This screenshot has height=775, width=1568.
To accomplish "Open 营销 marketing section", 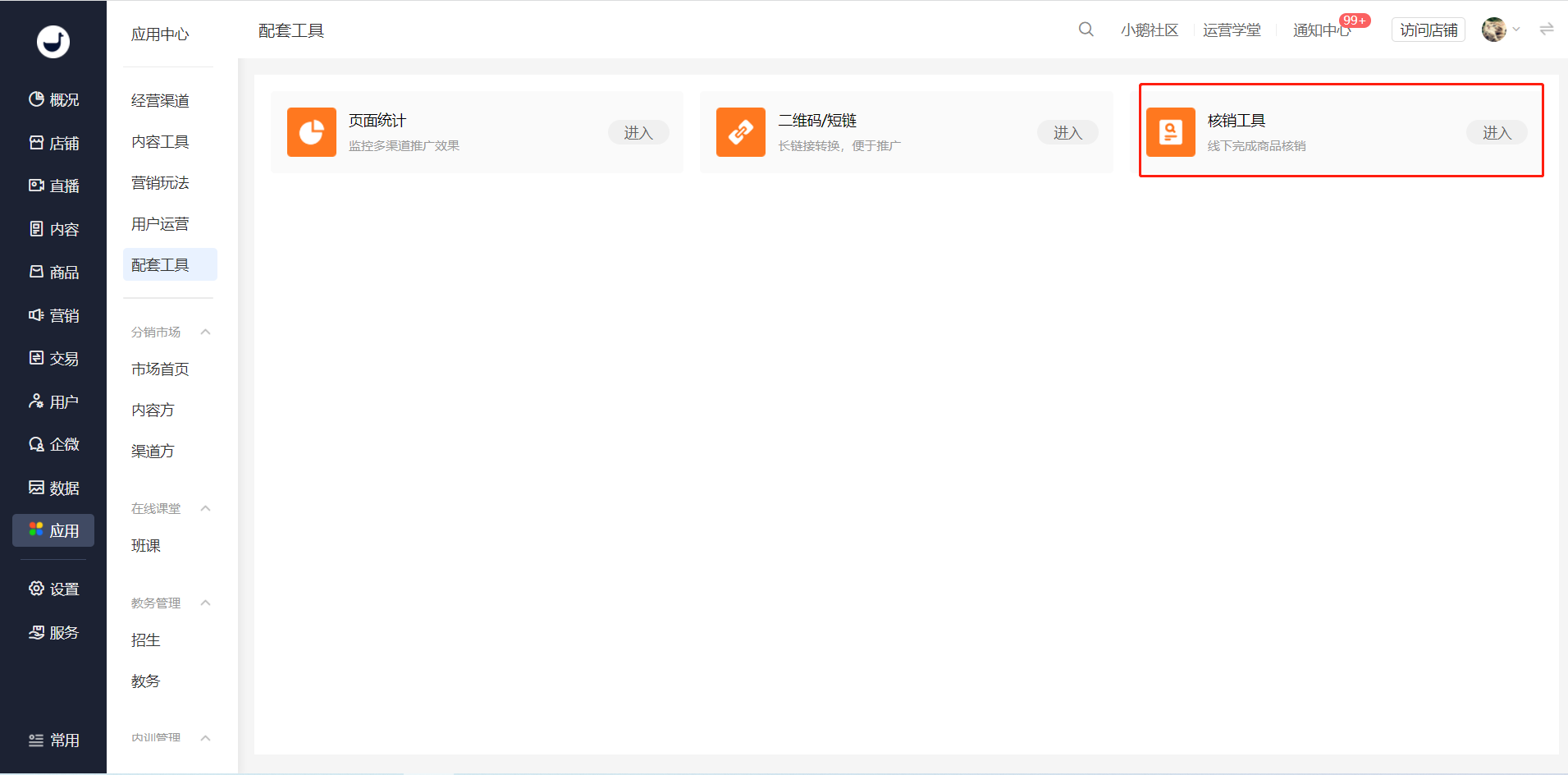I will click(x=53, y=315).
